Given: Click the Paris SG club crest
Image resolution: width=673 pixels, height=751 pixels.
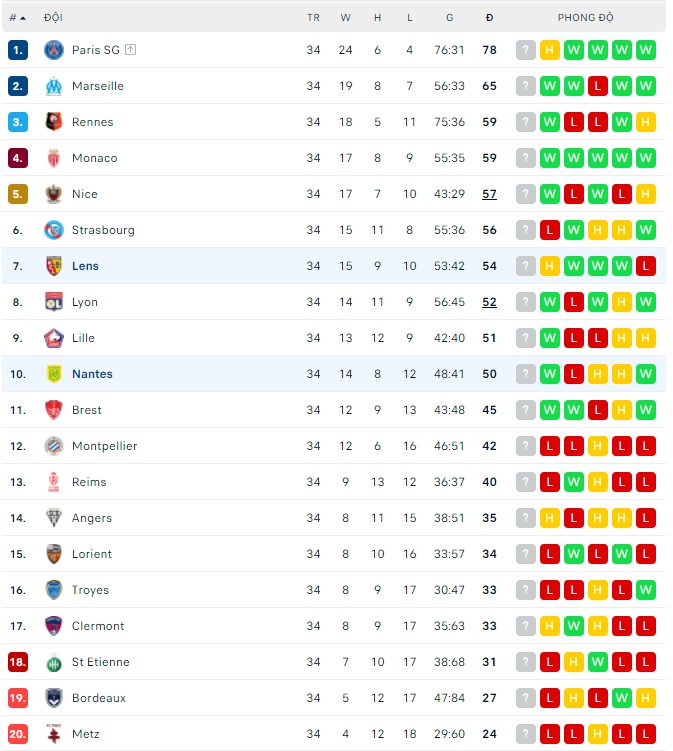Looking at the screenshot, I should (x=54, y=50).
